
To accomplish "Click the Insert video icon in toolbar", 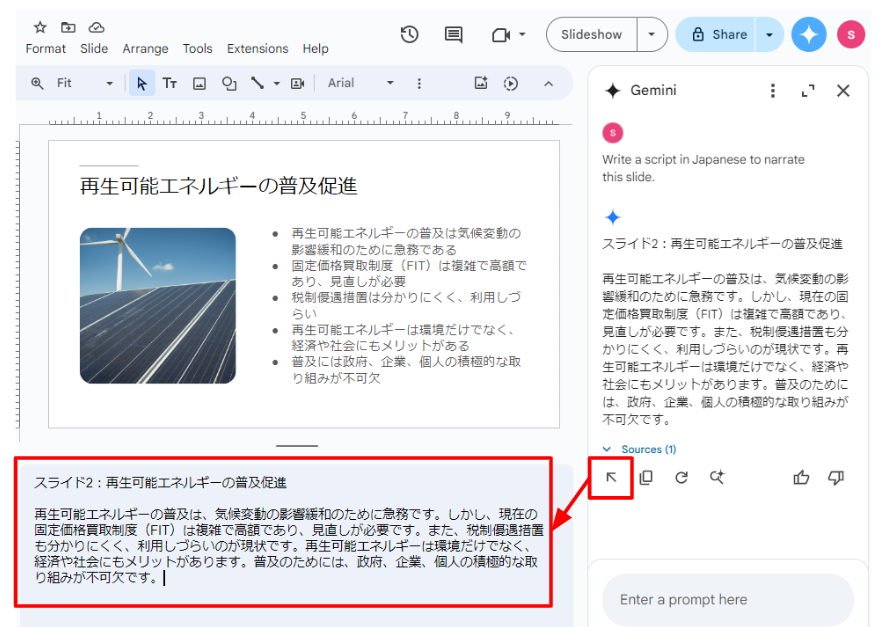I will coord(297,84).
